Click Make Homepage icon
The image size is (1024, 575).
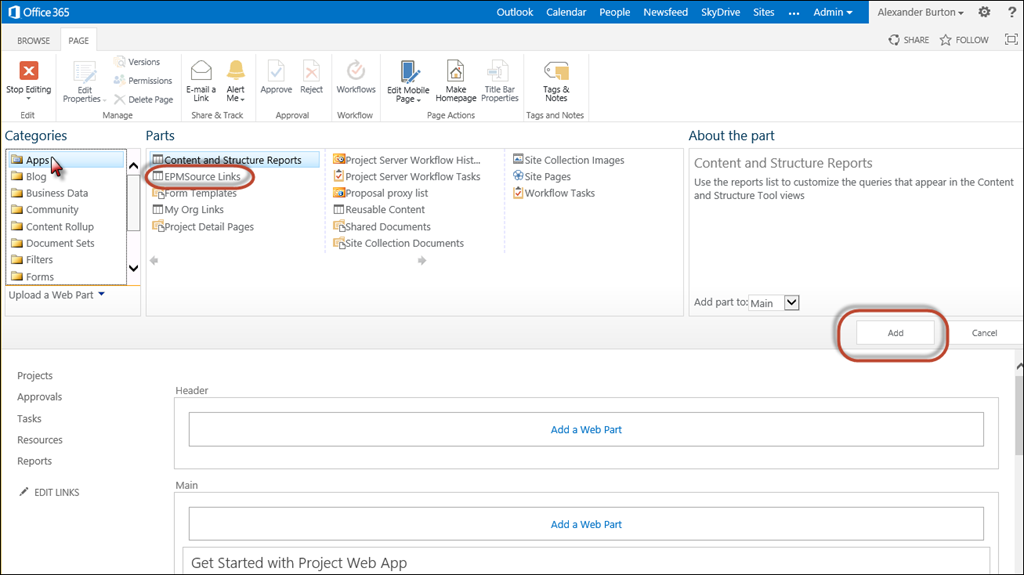[455, 71]
